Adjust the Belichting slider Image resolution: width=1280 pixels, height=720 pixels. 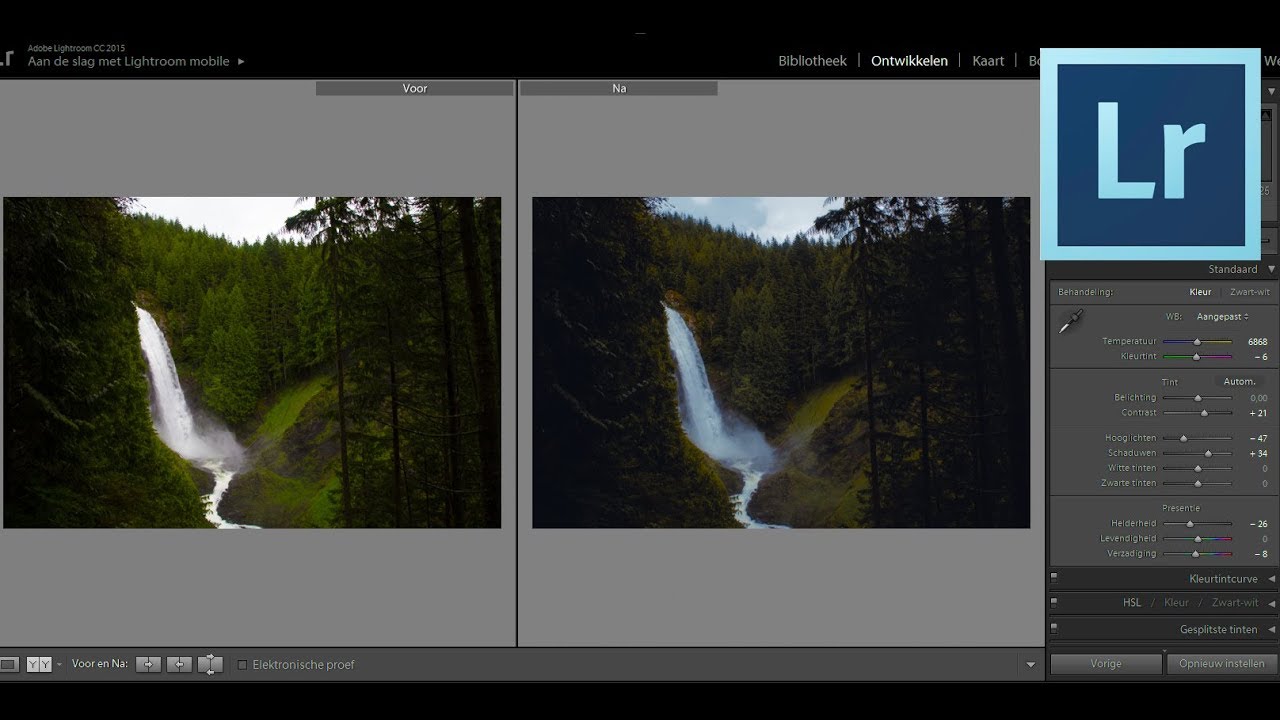point(1197,398)
